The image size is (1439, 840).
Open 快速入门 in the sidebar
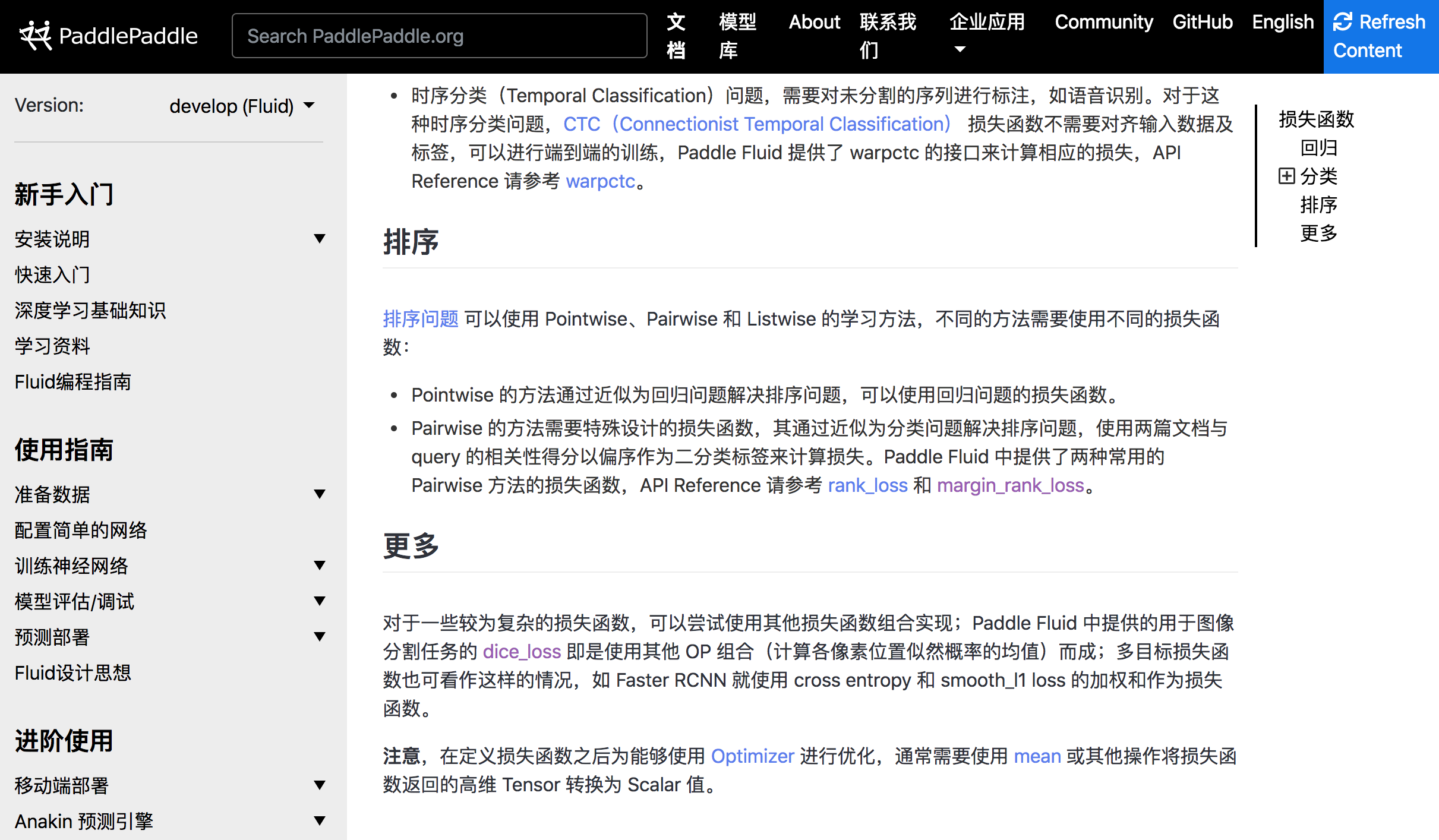pos(52,275)
